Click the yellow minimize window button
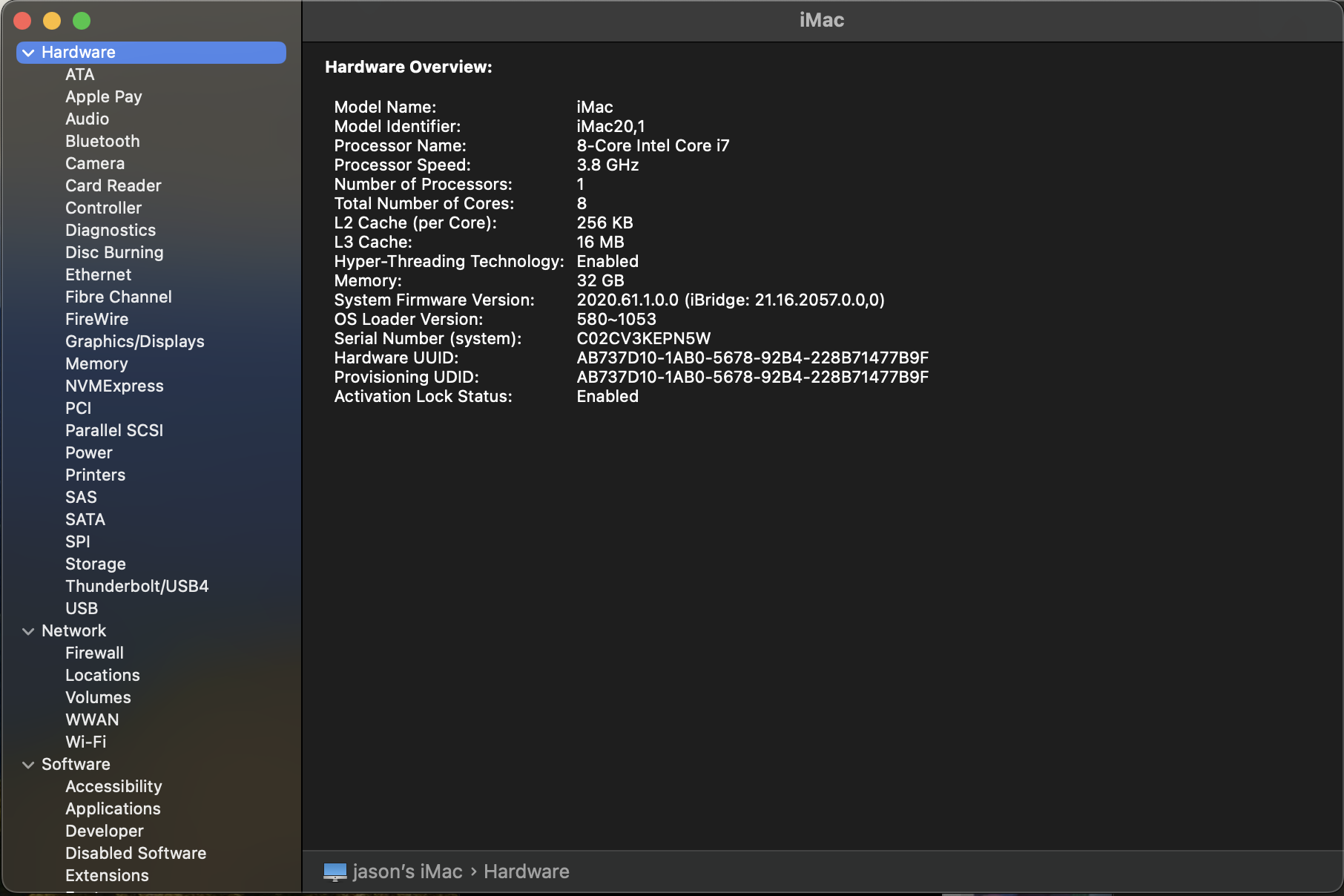Viewport: 1344px width, 896px height. point(52,22)
